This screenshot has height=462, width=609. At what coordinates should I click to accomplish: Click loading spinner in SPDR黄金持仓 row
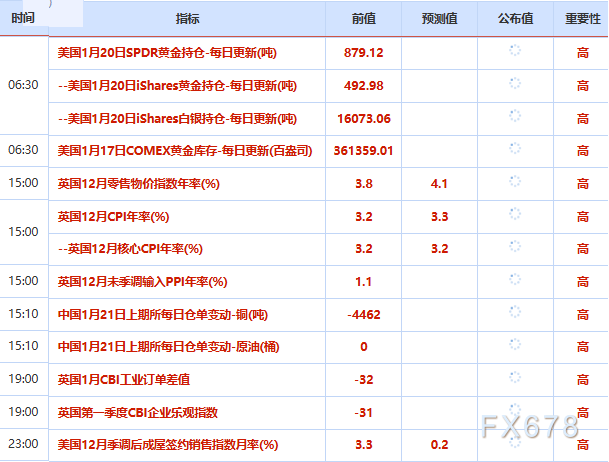[515, 50]
